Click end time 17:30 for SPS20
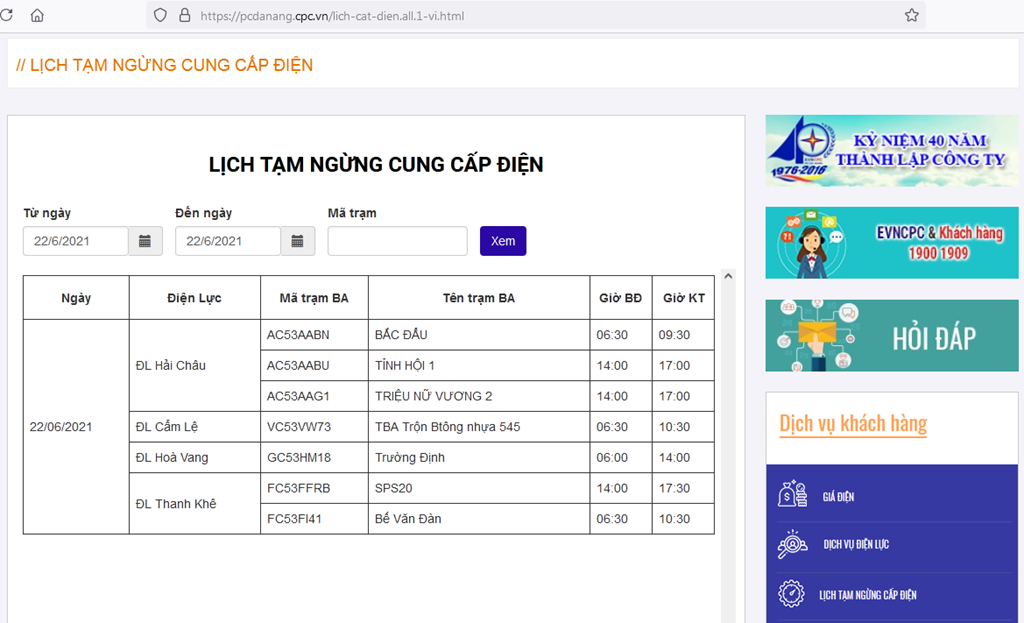Viewport: 1024px width, 623px height. pos(684,488)
